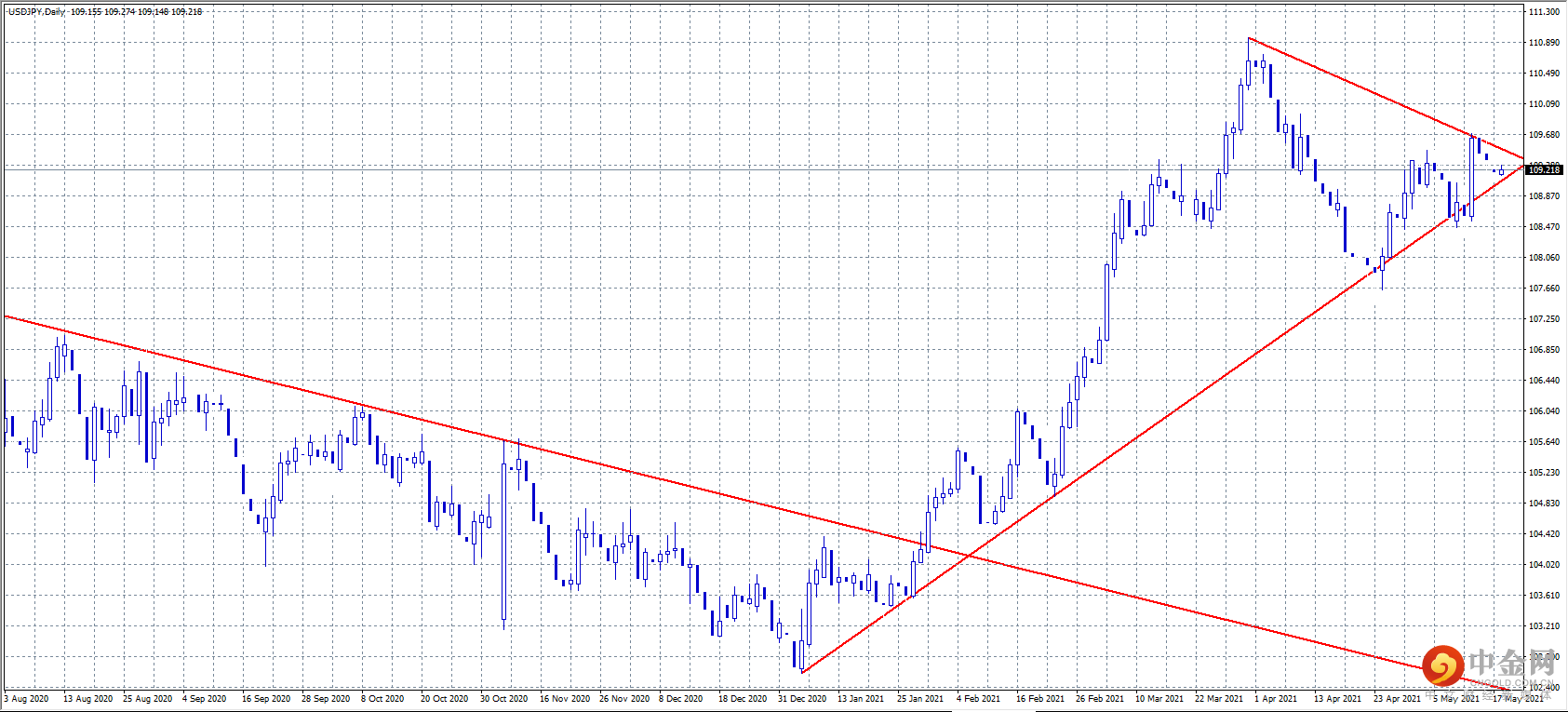The height and width of the screenshot is (712, 1568).
Task: Select the 4 Sep 2020 date label
Action: [205, 699]
